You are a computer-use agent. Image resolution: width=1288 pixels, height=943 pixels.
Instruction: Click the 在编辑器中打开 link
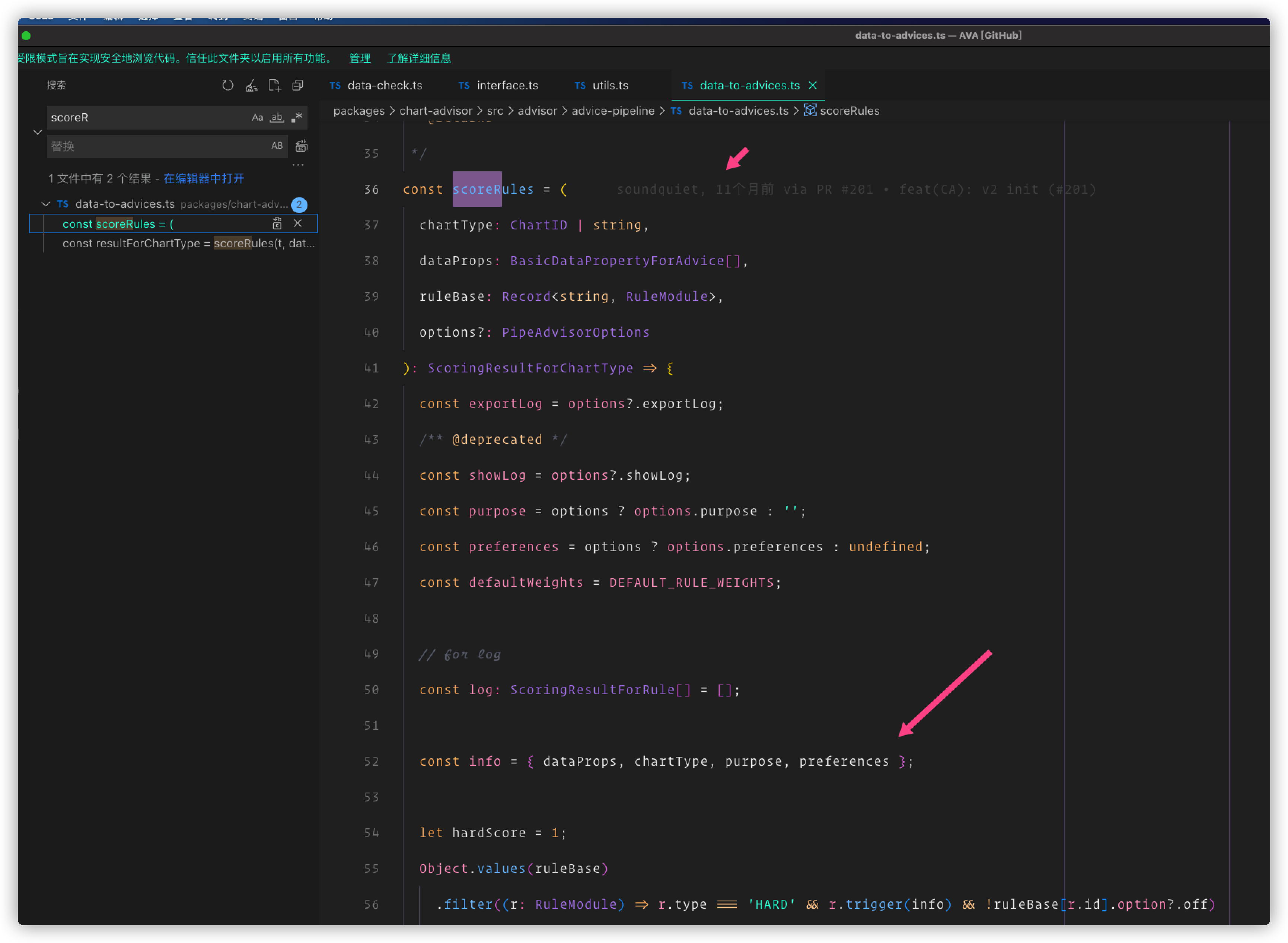point(204,178)
